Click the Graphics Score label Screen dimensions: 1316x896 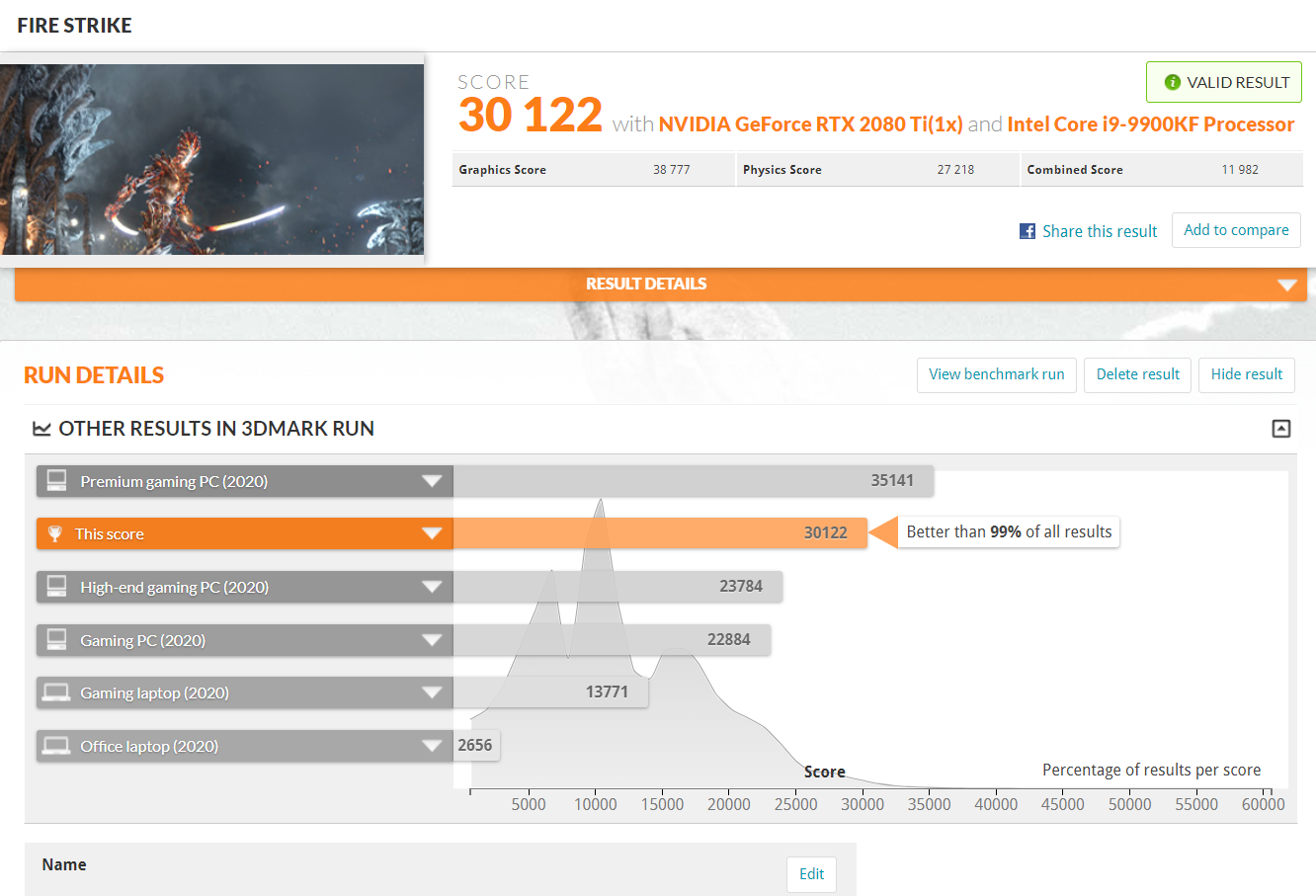[502, 170]
